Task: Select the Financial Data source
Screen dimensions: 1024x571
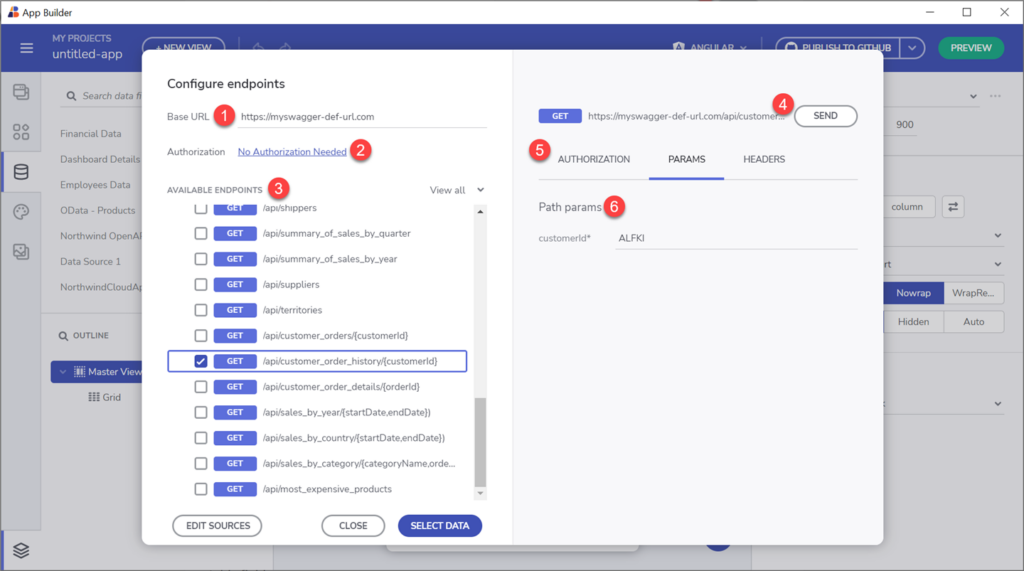Action: pos(91,133)
